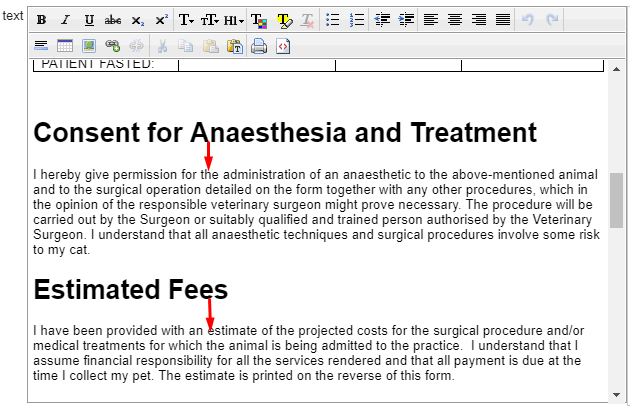Click the yellow highlight color tool
630x416 pixels.
pos(283,20)
